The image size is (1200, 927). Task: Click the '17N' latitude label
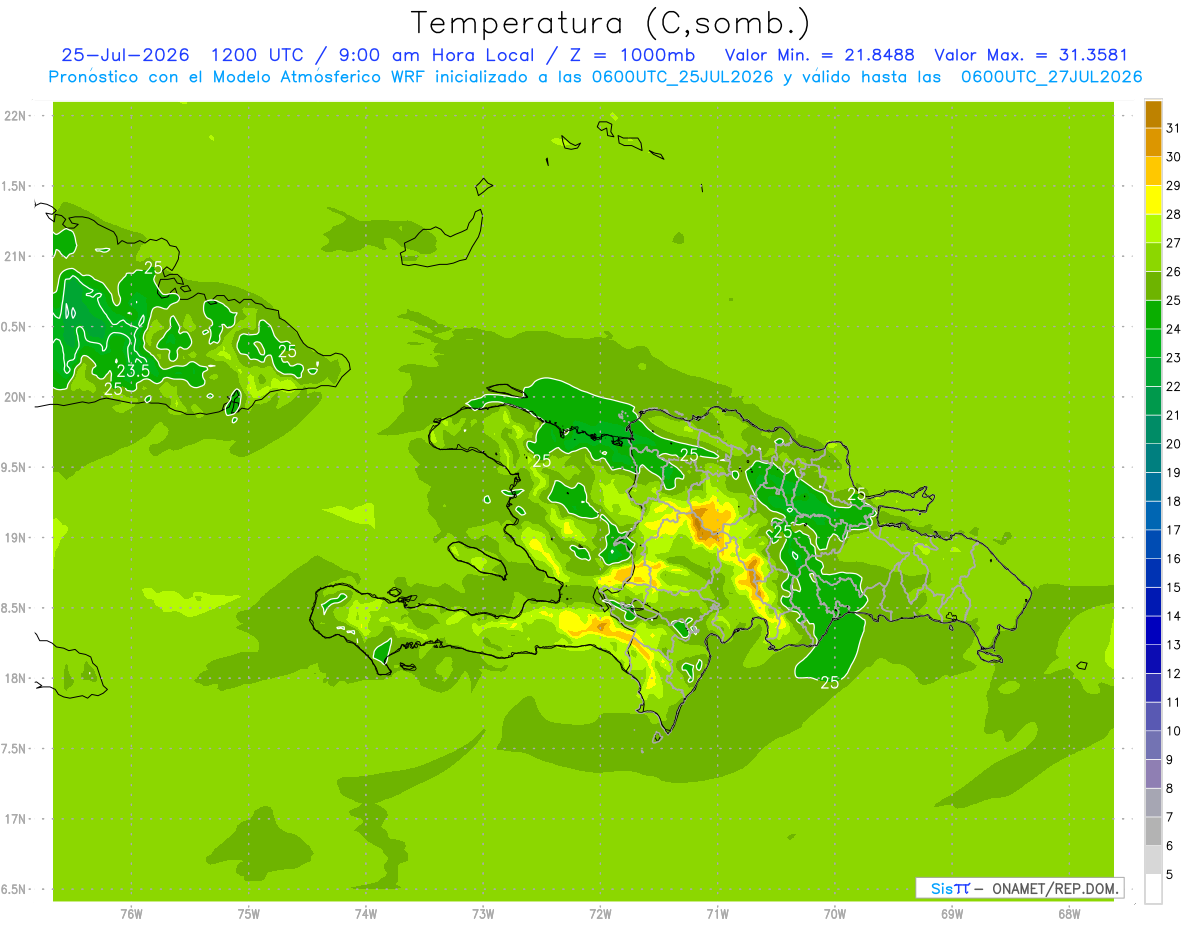coord(15,819)
